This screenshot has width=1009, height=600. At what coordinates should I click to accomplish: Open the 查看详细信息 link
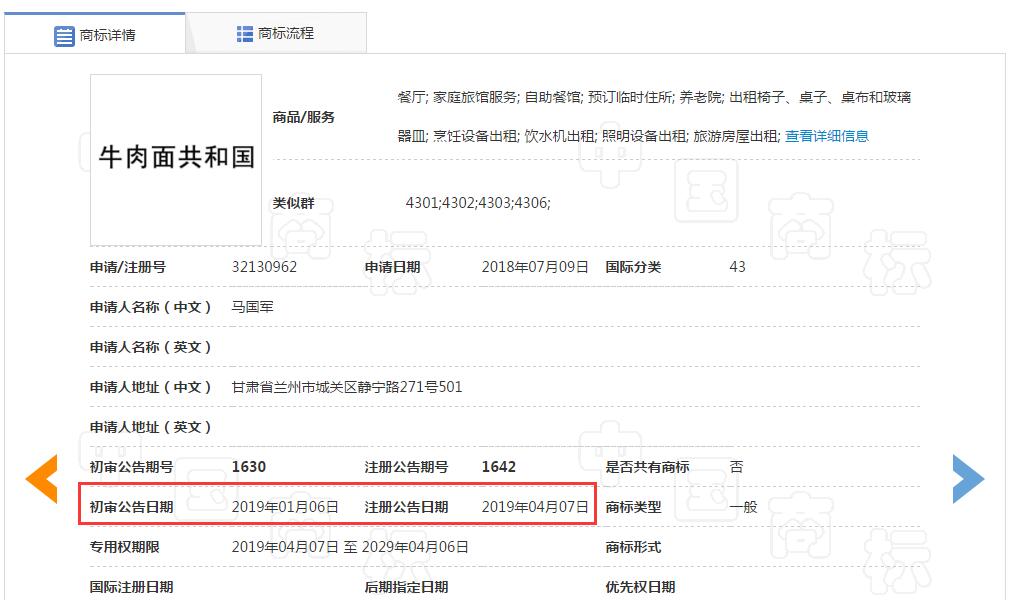tap(826, 136)
